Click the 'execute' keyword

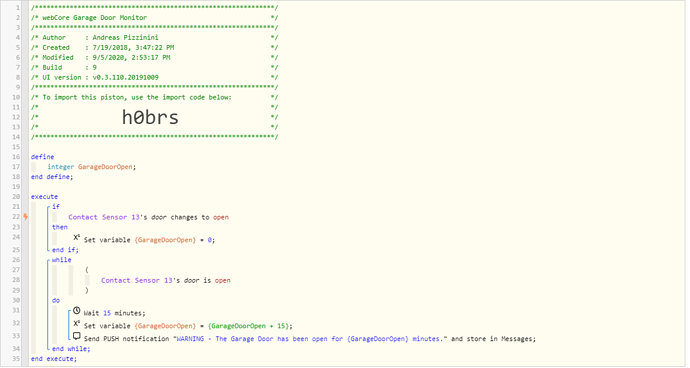(44, 197)
